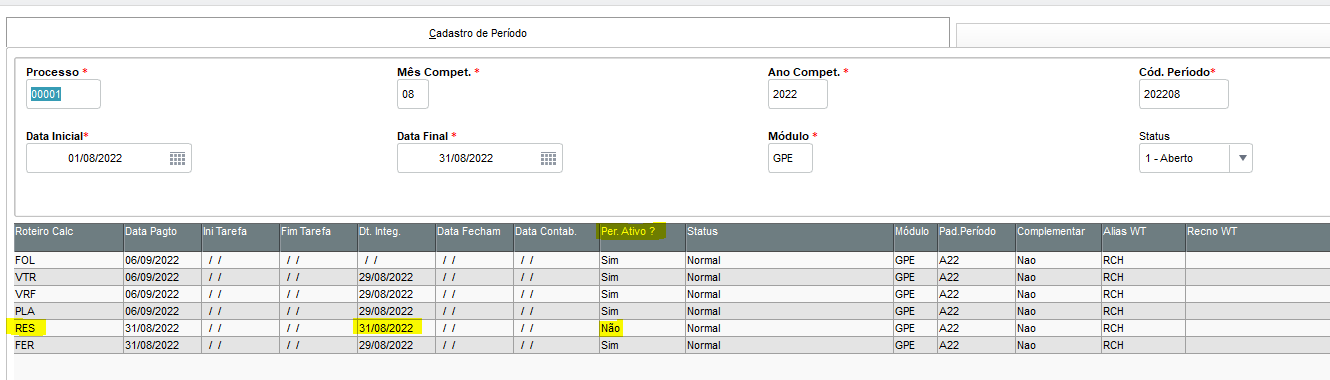Viewport: 1330px width, 380px height.
Task: Select the Cadastro de Período tab
Action: [477, 33]
